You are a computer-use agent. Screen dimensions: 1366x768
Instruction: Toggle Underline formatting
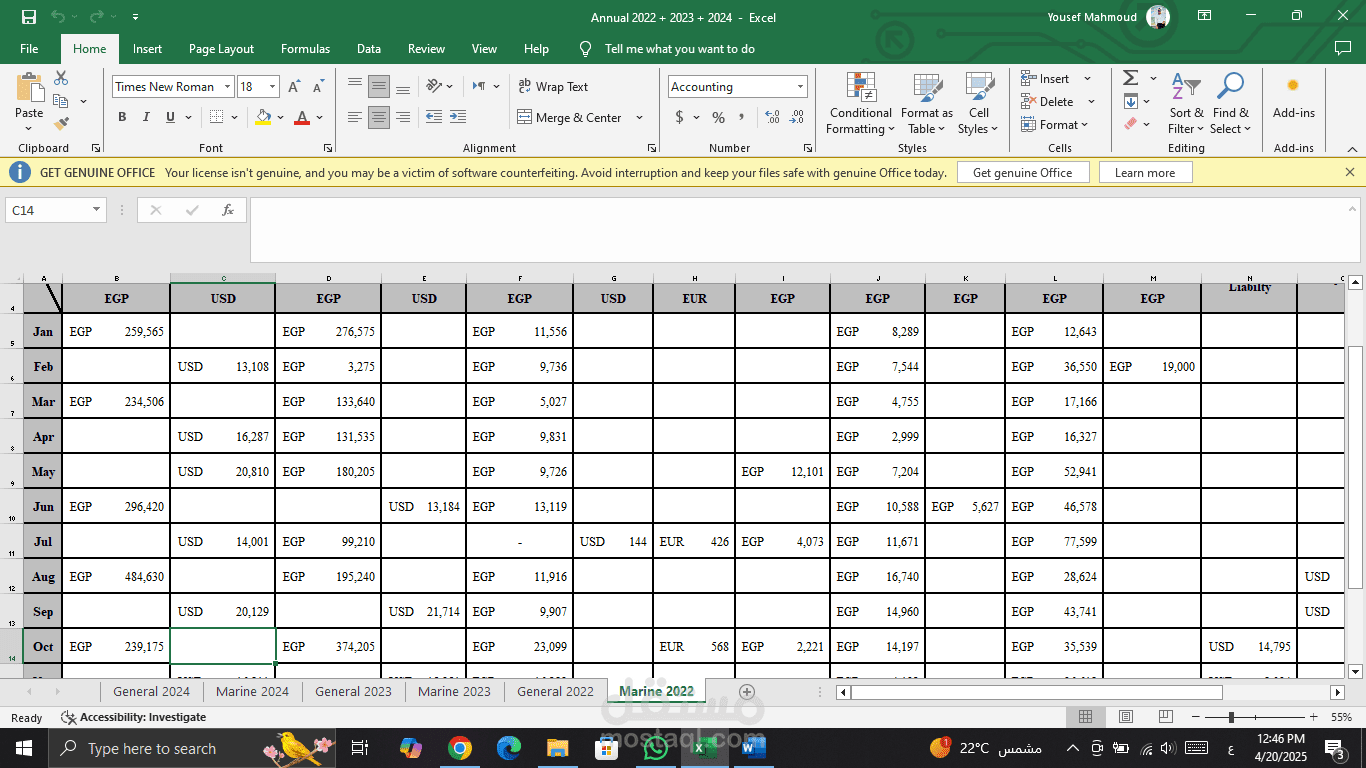tap(171, 117)
